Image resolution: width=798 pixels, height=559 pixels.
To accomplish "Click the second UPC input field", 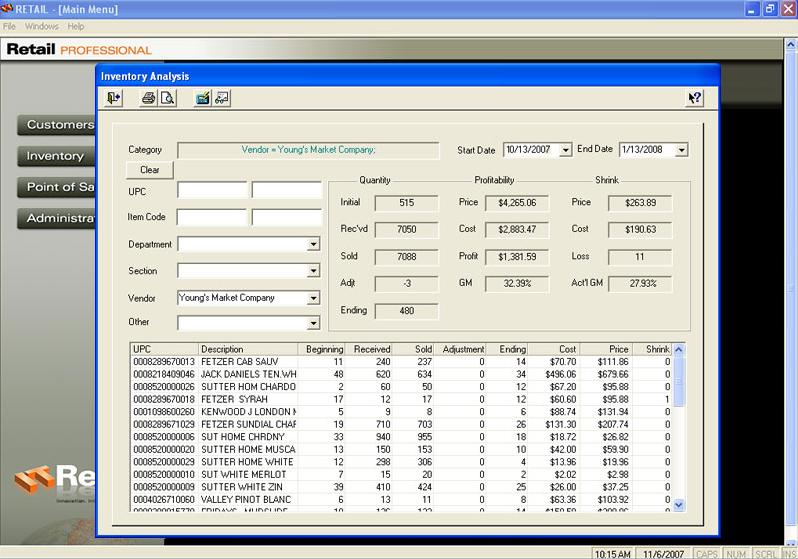I will point(287,190).
